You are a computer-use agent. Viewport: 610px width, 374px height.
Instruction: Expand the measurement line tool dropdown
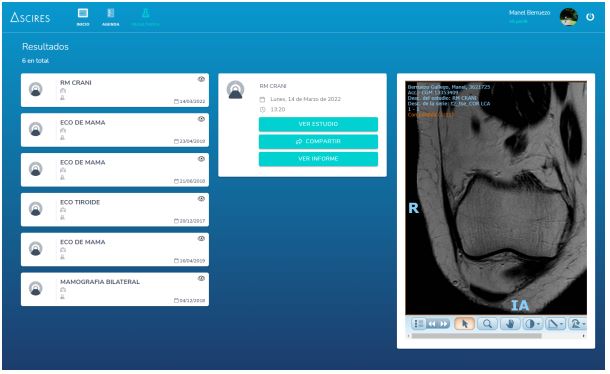coord(561,324)
